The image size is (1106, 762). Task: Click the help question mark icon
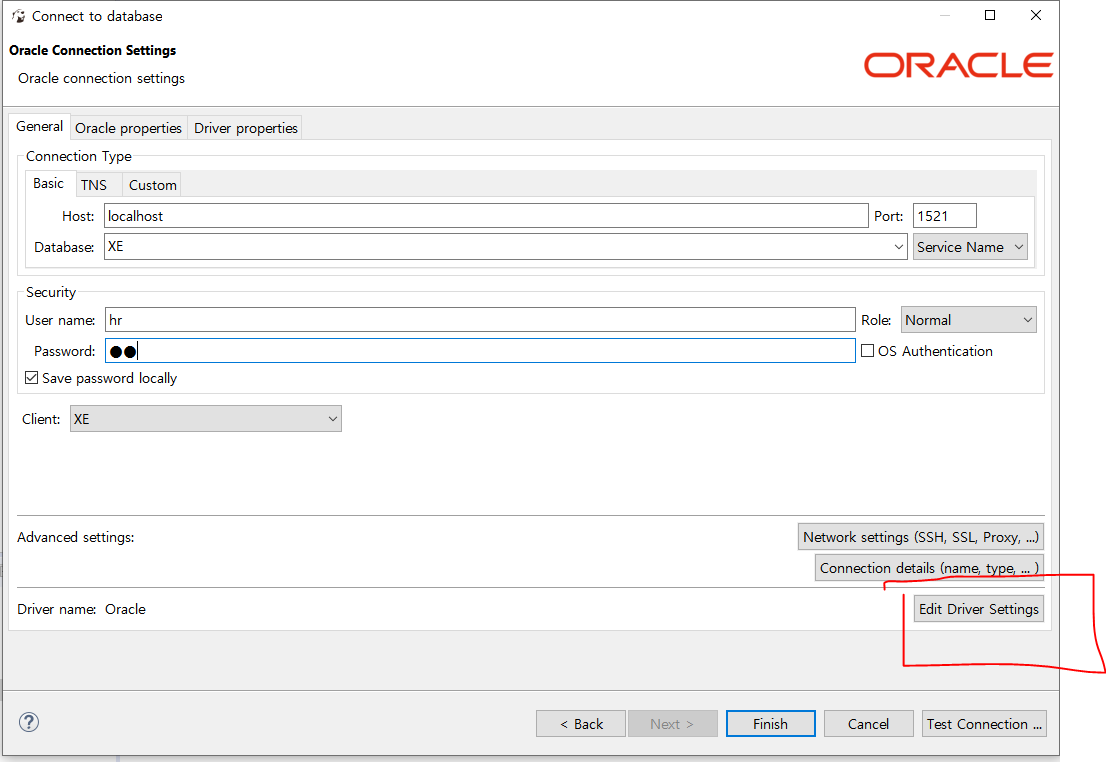coord(29,722)
